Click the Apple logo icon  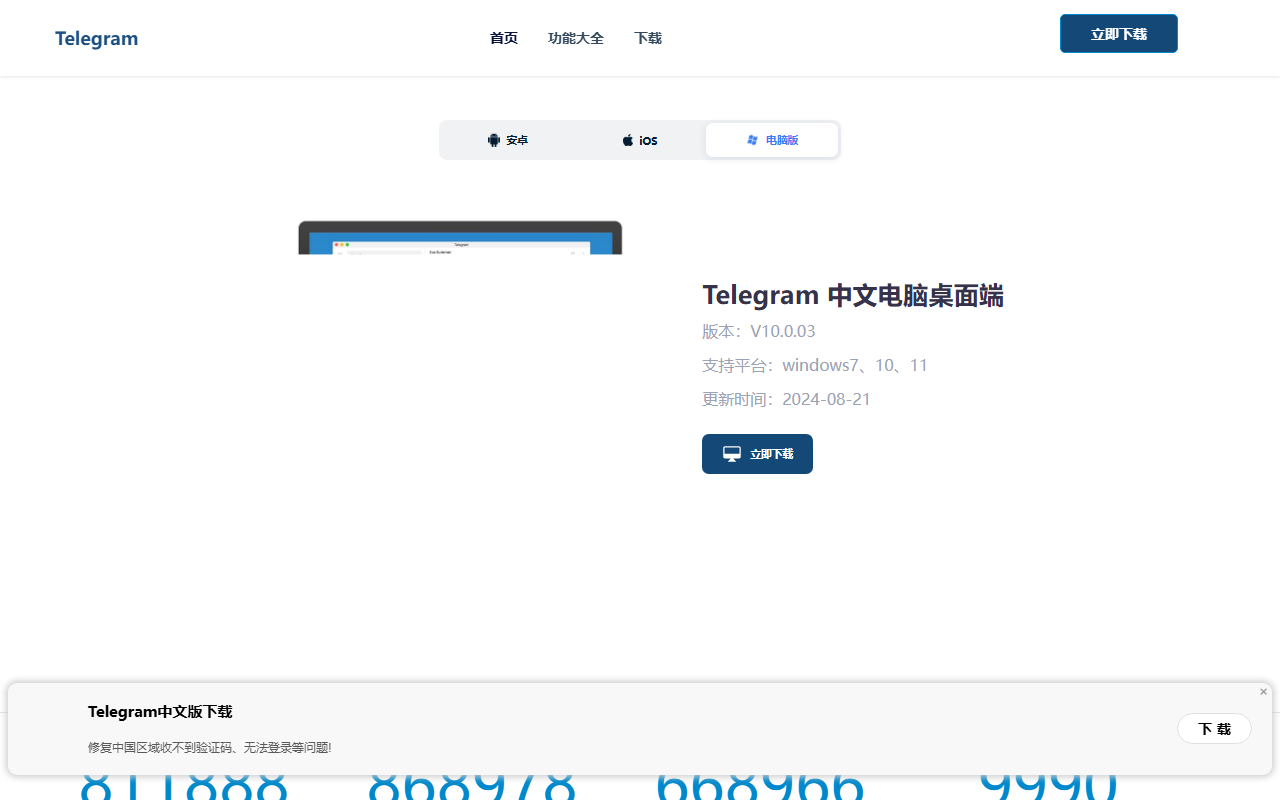[628, 140]
